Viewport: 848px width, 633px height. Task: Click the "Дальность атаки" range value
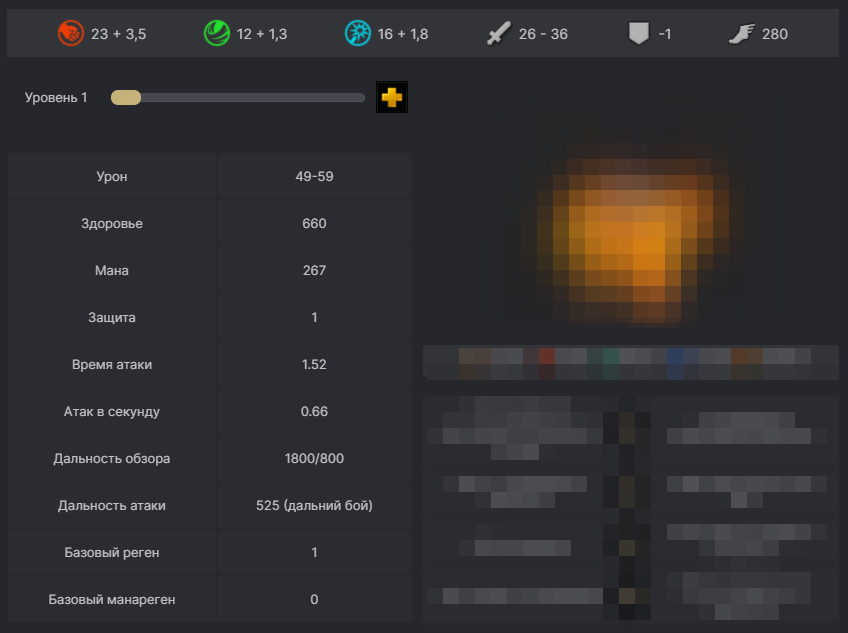coord(314,506)
